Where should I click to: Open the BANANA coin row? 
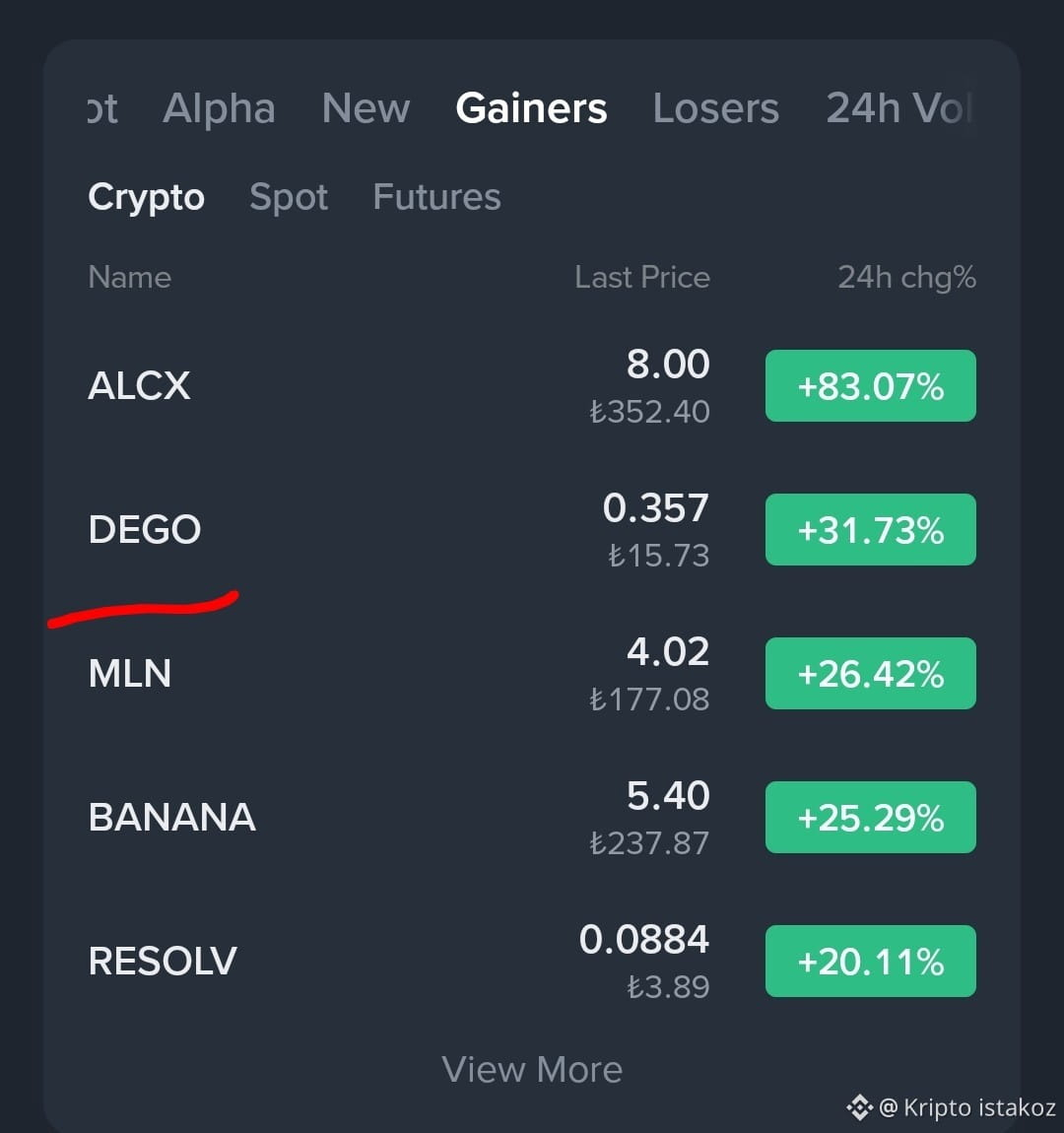click(532, 817)
